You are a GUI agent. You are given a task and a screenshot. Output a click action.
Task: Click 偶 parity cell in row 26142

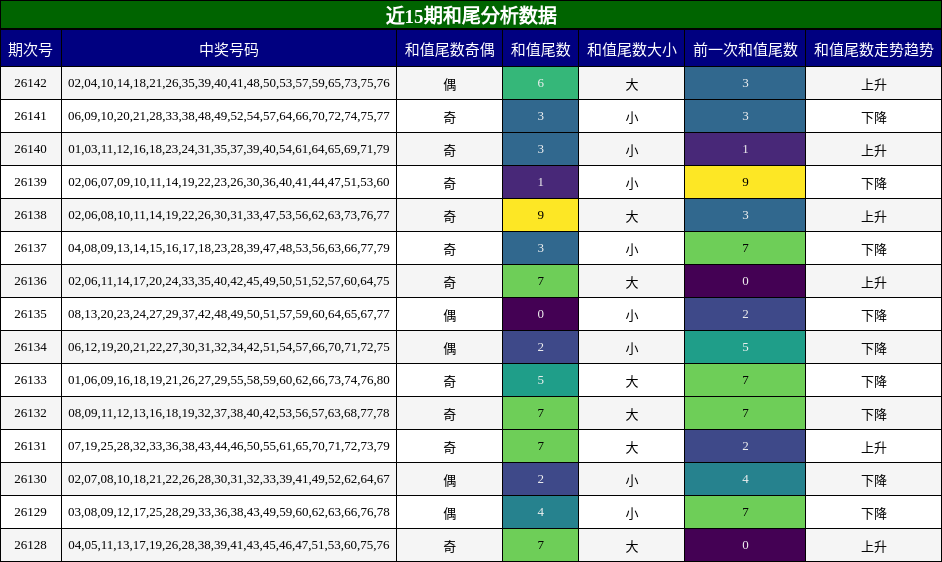pyautogui.click(x=449, y=84)
